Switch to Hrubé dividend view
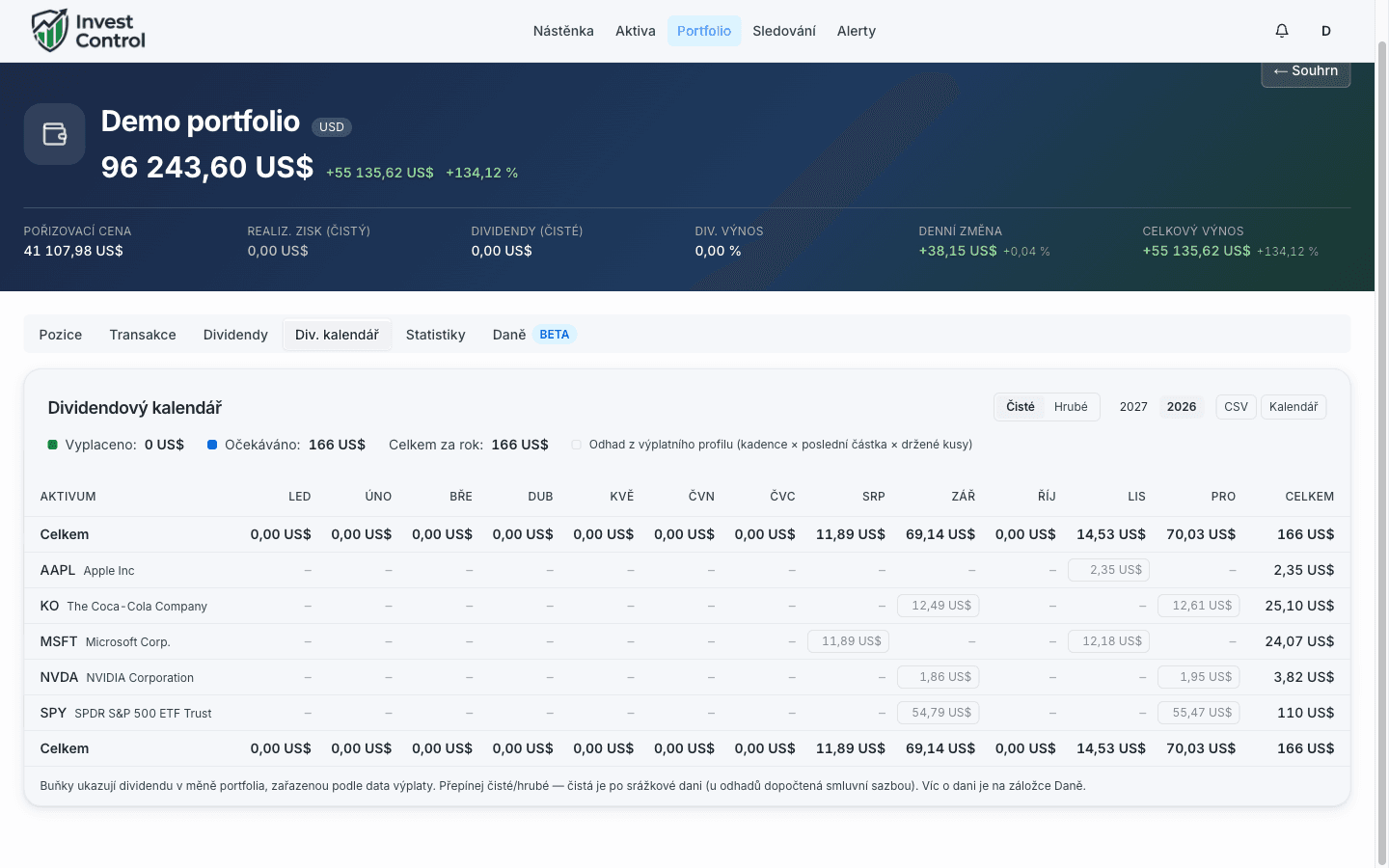Screen dimensions: 1389x868 pos(1071,407)
